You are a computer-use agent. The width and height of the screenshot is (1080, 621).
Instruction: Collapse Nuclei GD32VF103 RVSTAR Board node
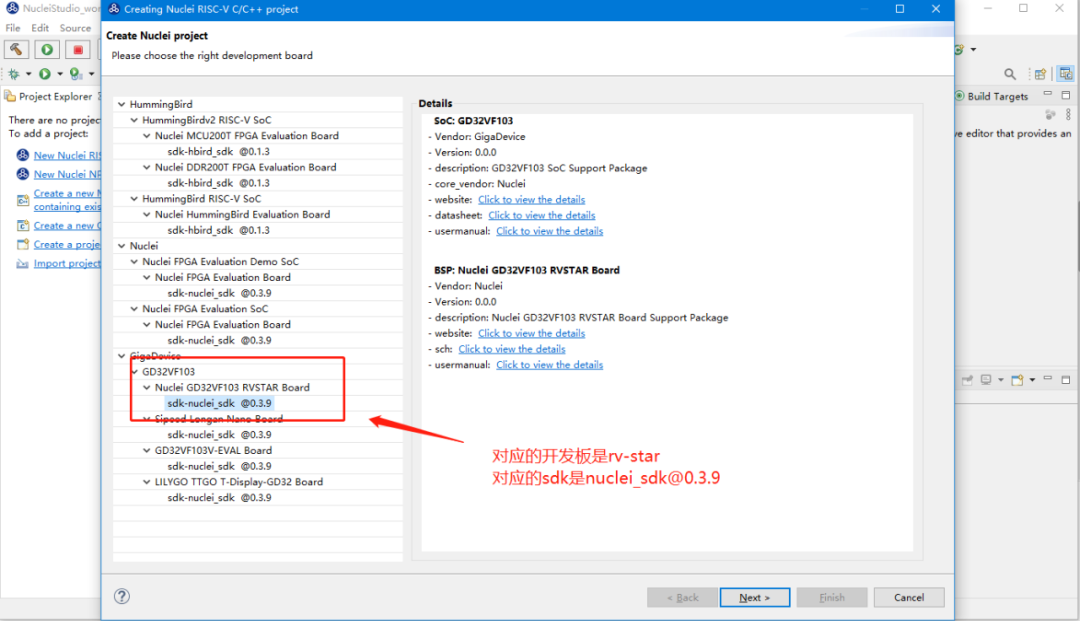(x=147, y=388)
